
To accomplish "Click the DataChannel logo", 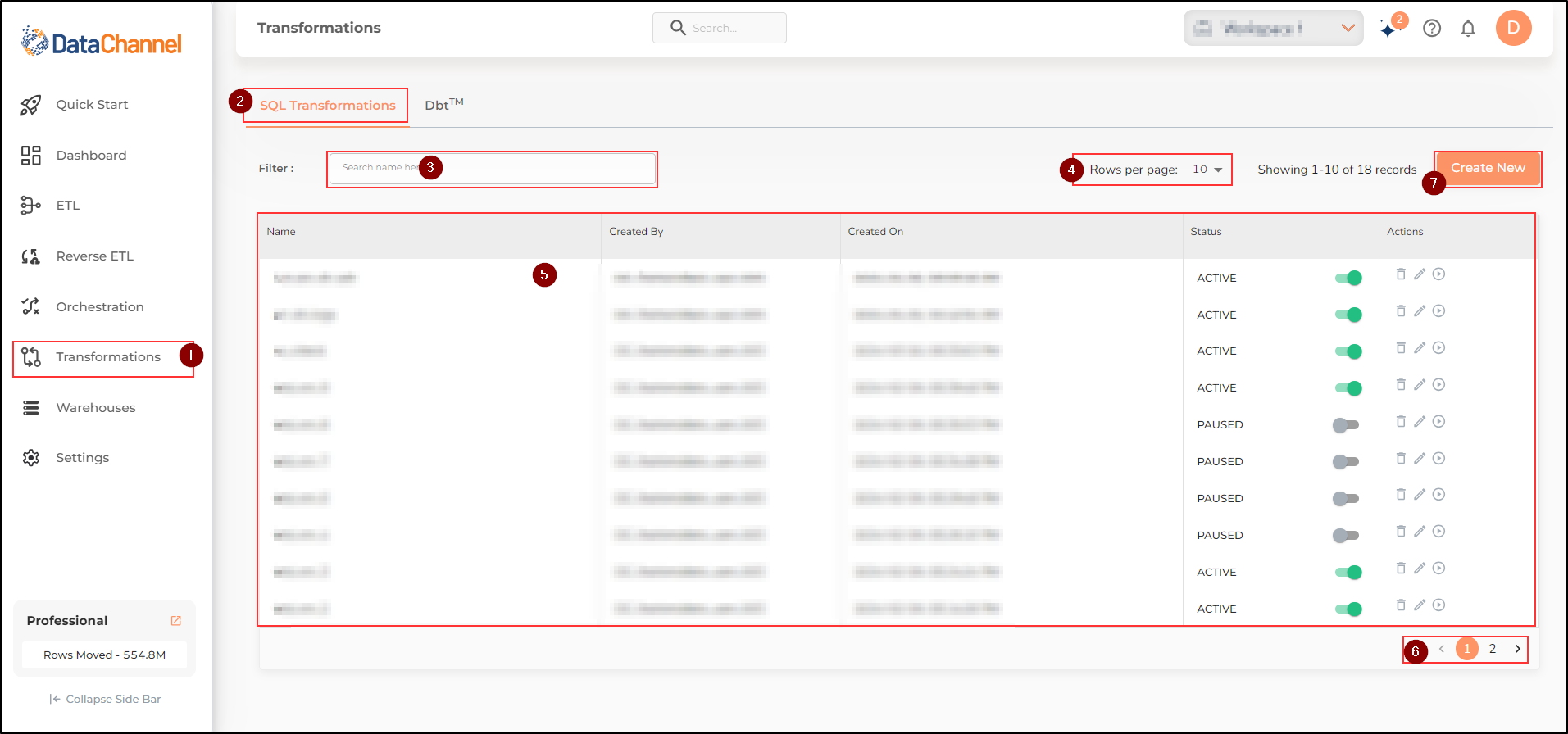I will [102, 42].
